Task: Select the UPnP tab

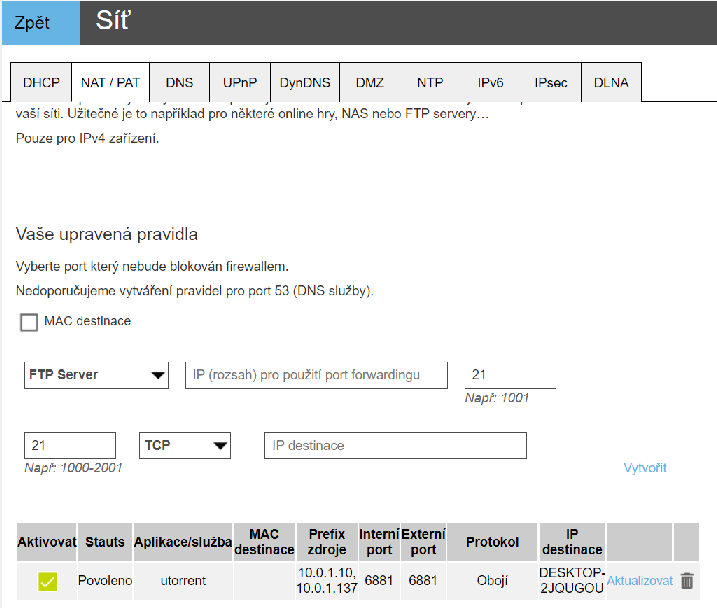Action: pos(240,83)
